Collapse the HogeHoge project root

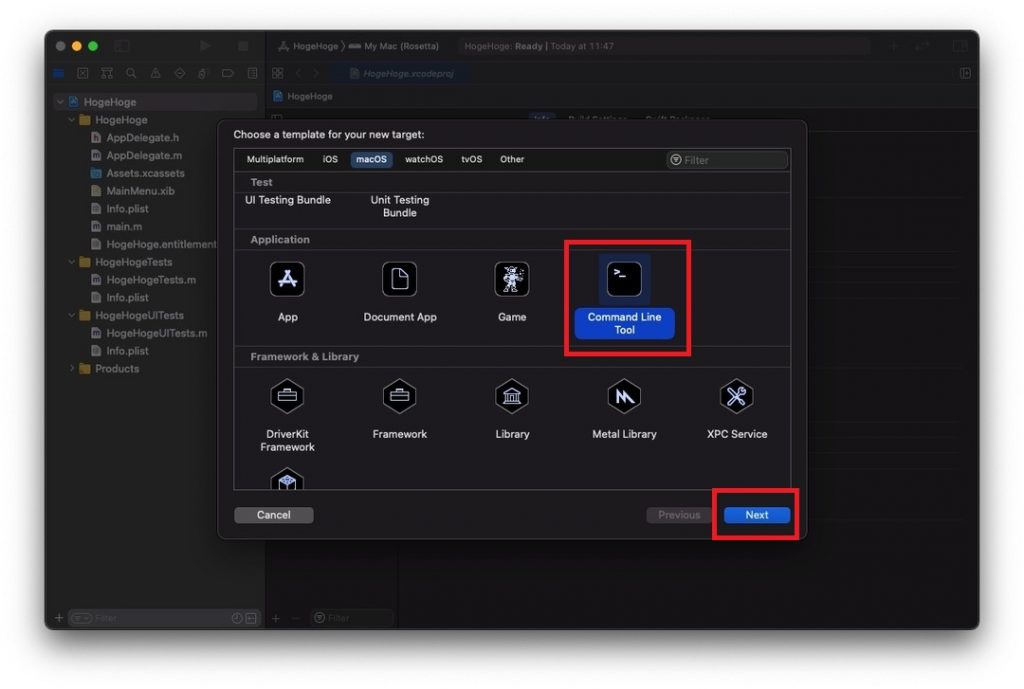coord(60,102)
